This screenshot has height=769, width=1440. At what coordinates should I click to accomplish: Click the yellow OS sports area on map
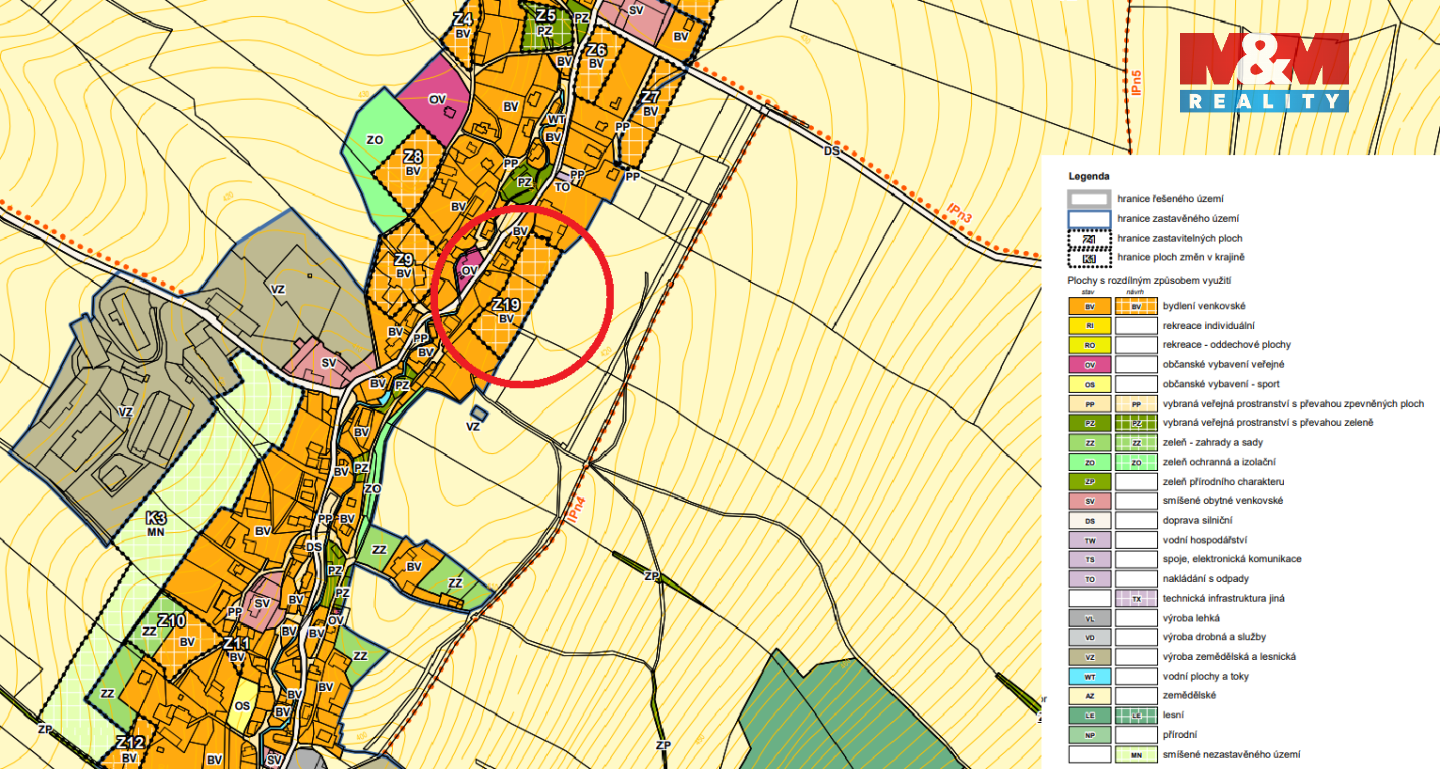tap(242, 705)
